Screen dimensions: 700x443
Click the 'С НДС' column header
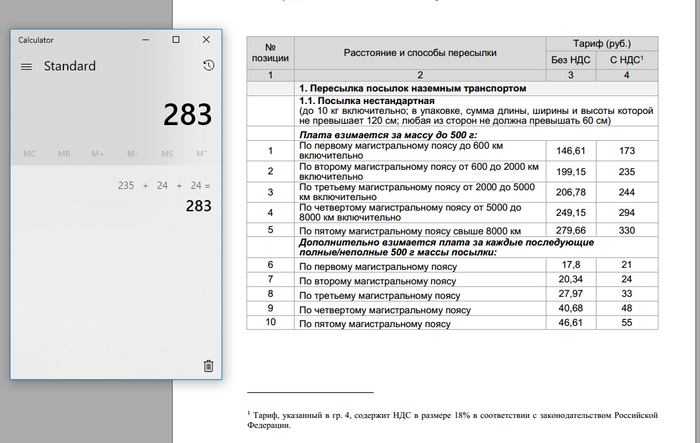point(627,60)
